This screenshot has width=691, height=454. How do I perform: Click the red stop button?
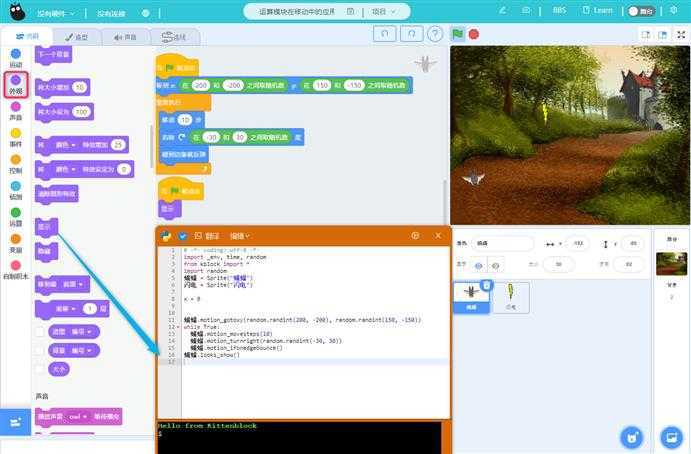[x=474, y=34]
